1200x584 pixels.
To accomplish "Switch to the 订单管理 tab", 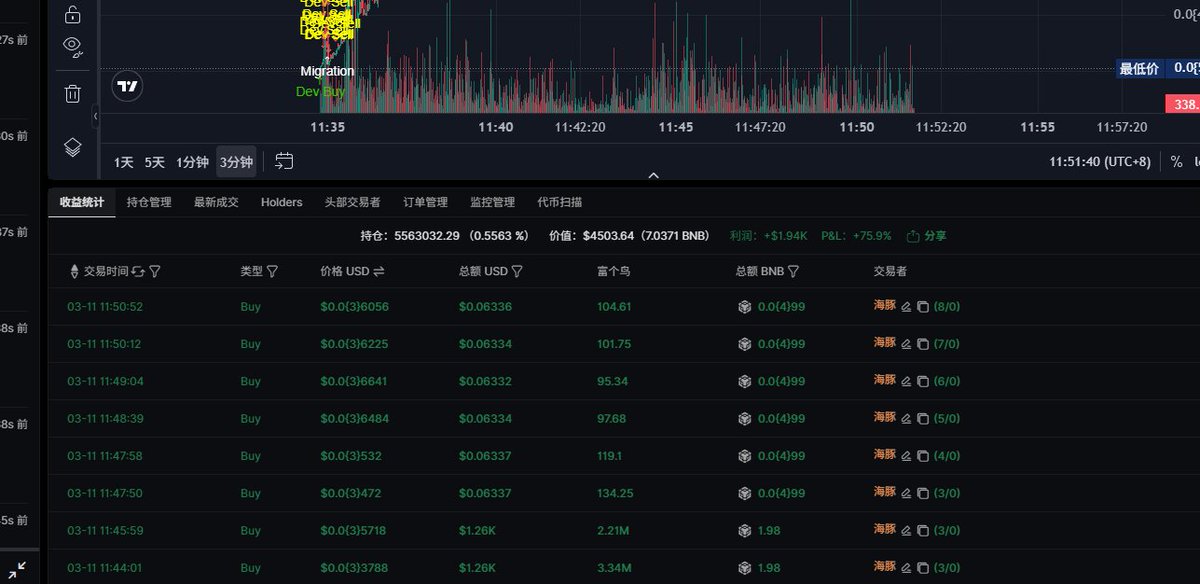I will (x=425, y=202).
